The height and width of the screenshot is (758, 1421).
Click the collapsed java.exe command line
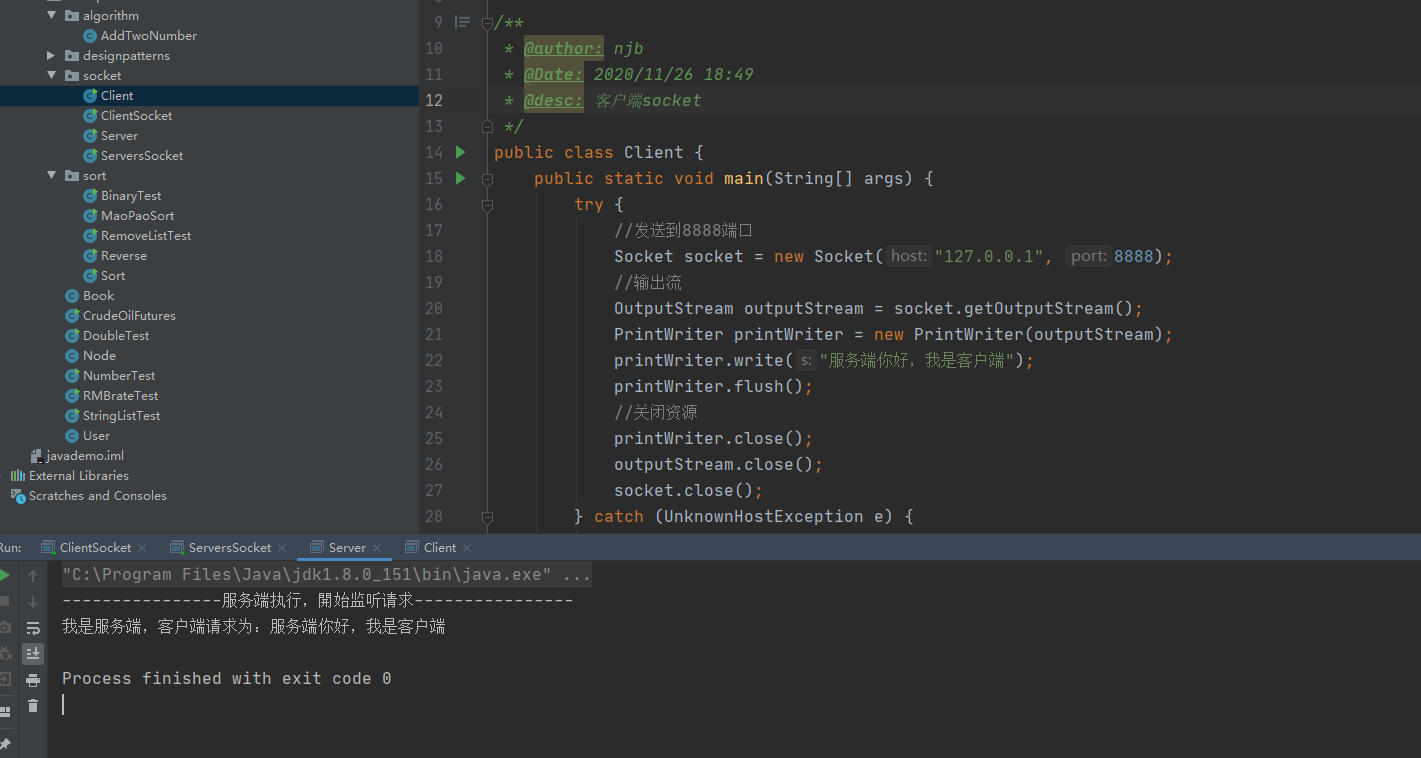pos(326,575)
